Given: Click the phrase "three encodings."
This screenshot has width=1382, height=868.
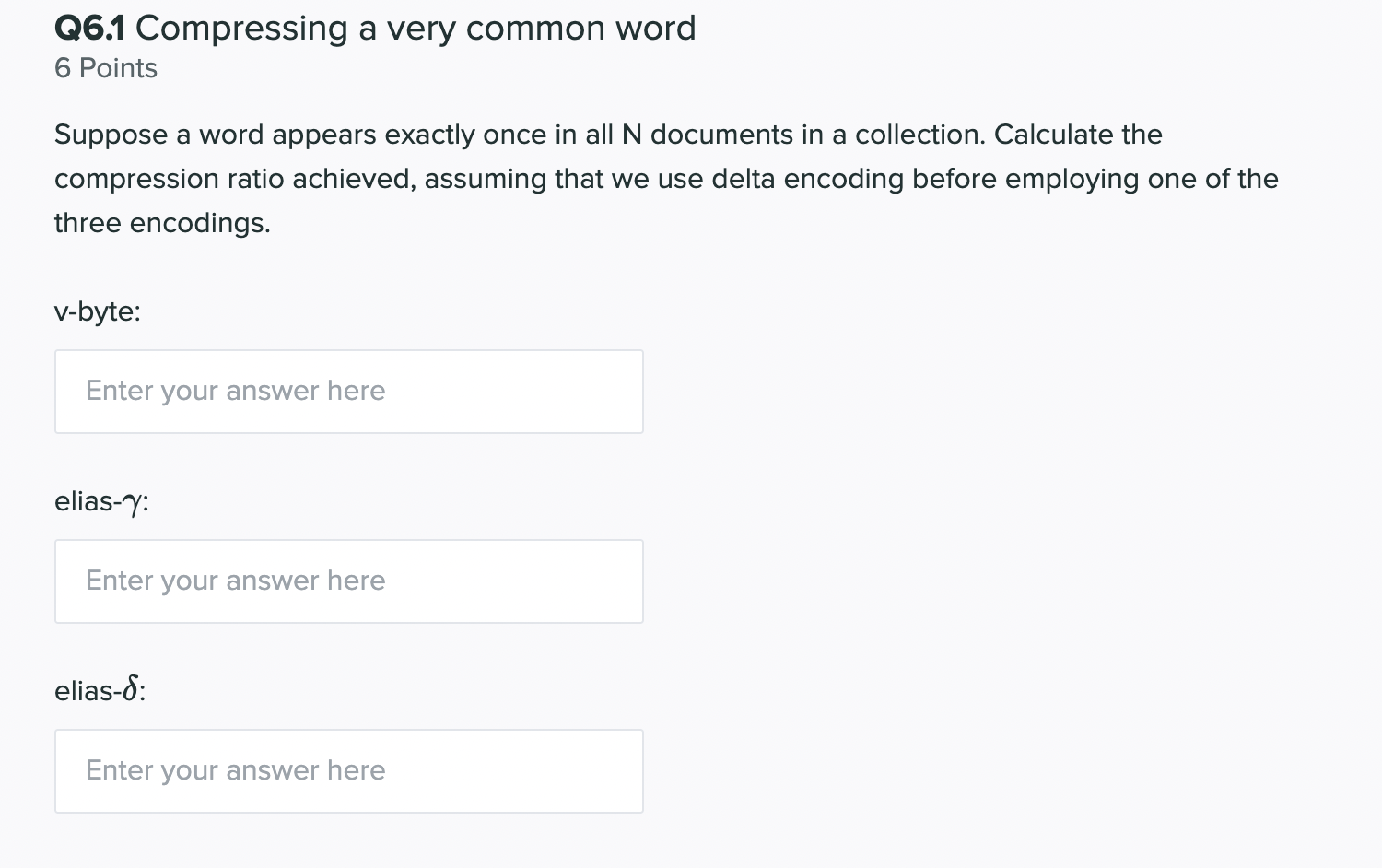Looking at the screenshot, I should (162, 223).
